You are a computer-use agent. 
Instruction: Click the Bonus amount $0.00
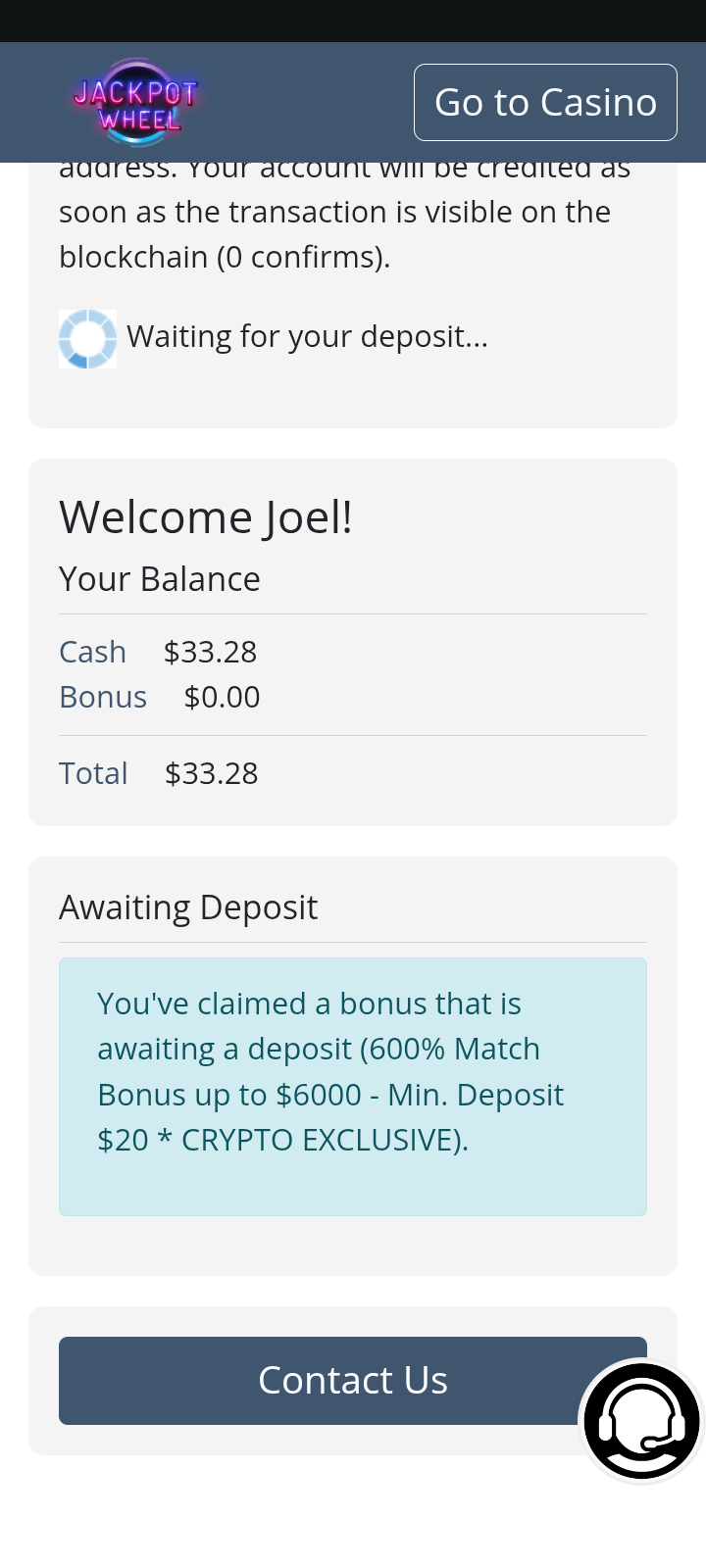[222, 697]
